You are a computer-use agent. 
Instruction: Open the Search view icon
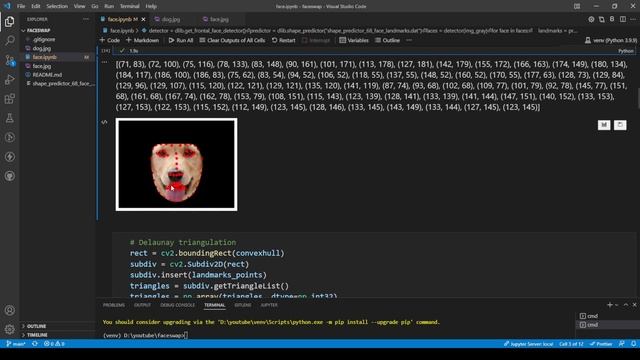click(x=9, y=41)
